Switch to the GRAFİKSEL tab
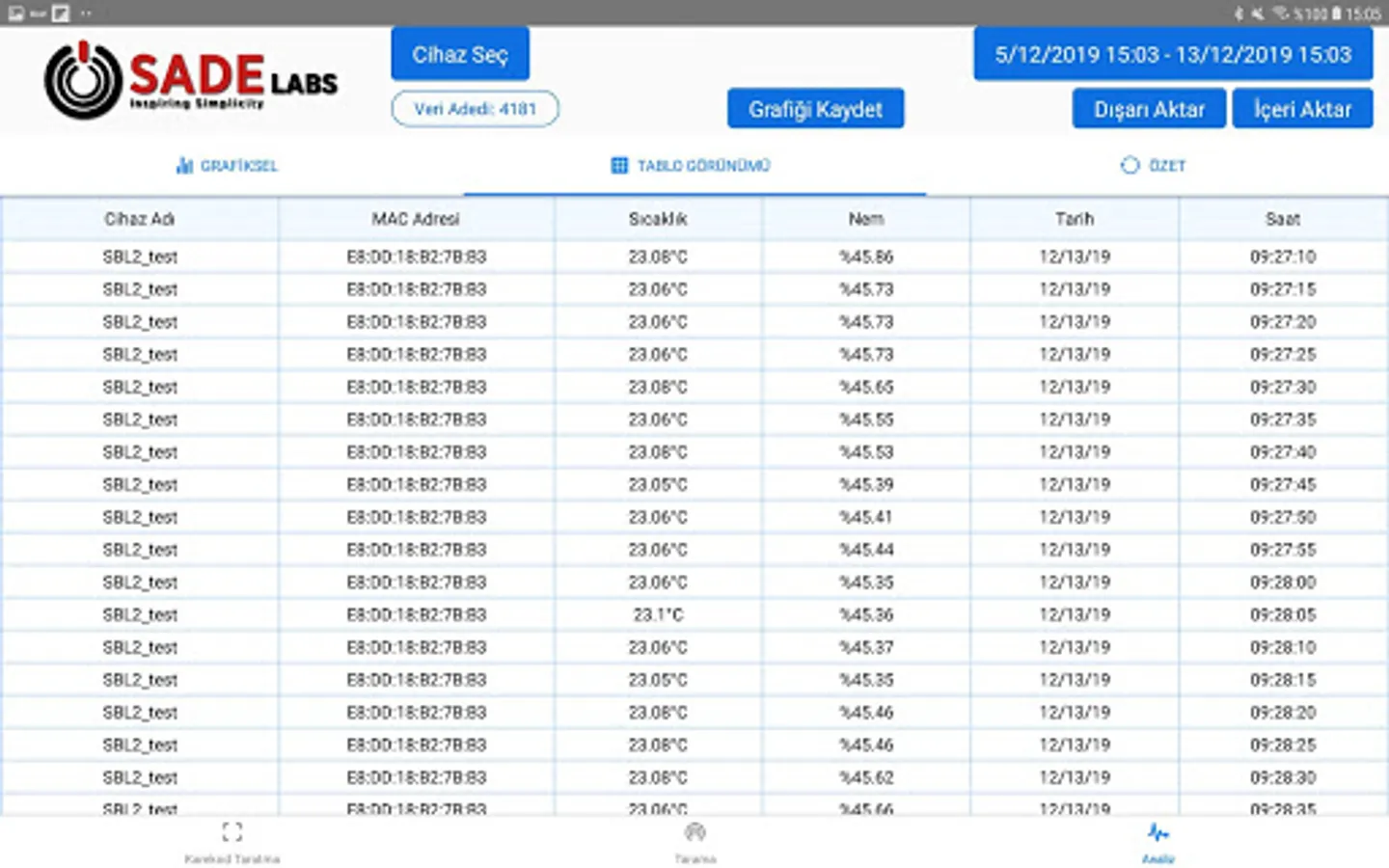Viewport: 1389px width, 868px height. pyautogui.click(x=227, y=166)
